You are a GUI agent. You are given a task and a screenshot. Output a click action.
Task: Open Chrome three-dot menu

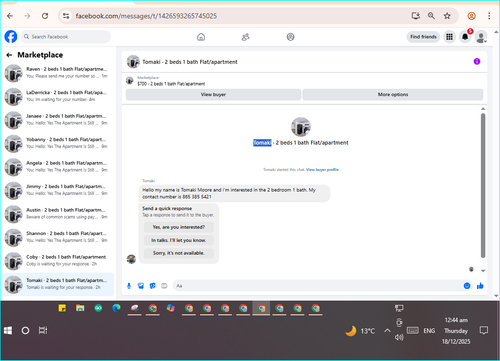[489, 16]
